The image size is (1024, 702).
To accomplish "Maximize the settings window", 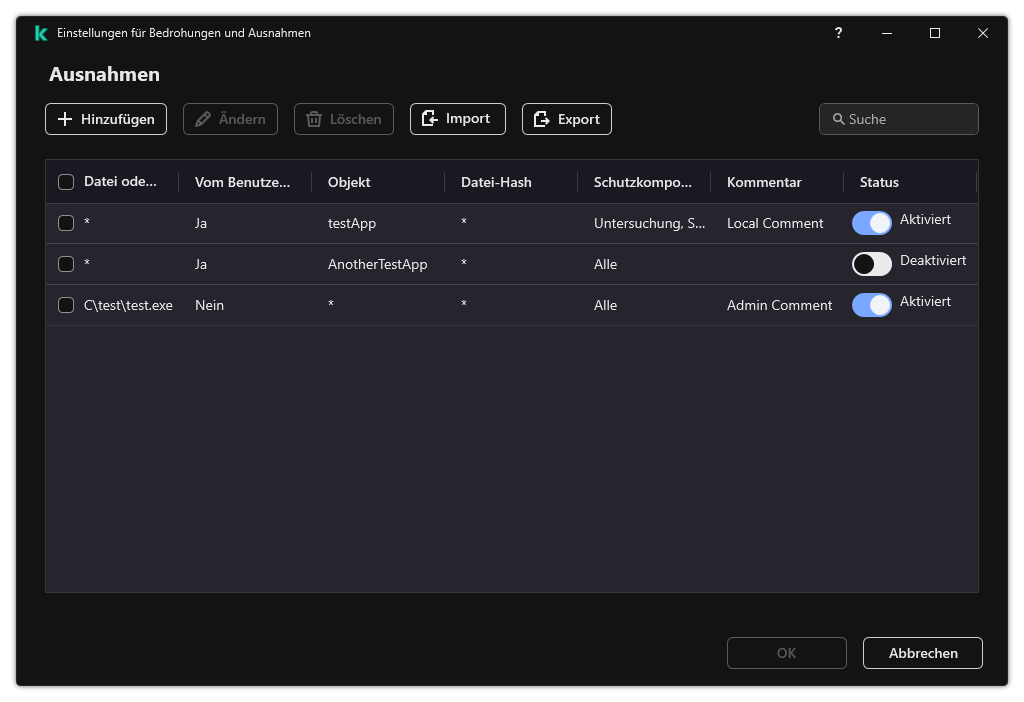I will click(x=935, y=33).
